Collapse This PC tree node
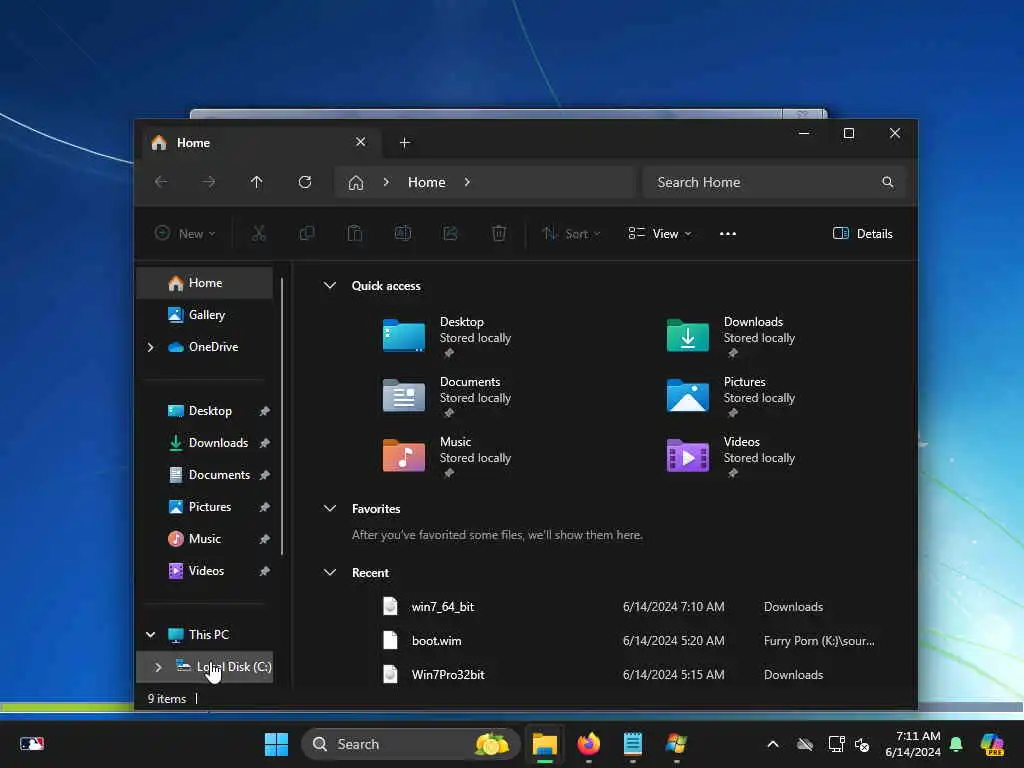Viewport: 1024px width, 768px height. pyautogui.click(x=150, y=634)
